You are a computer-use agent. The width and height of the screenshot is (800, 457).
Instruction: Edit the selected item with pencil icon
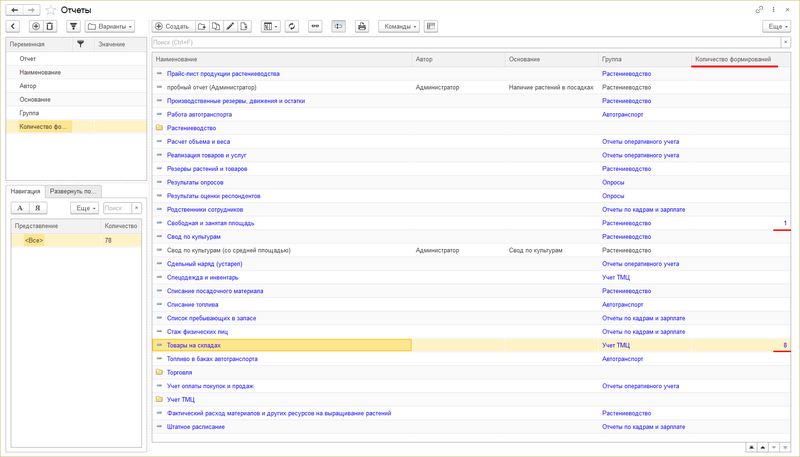tap(230, 27)
